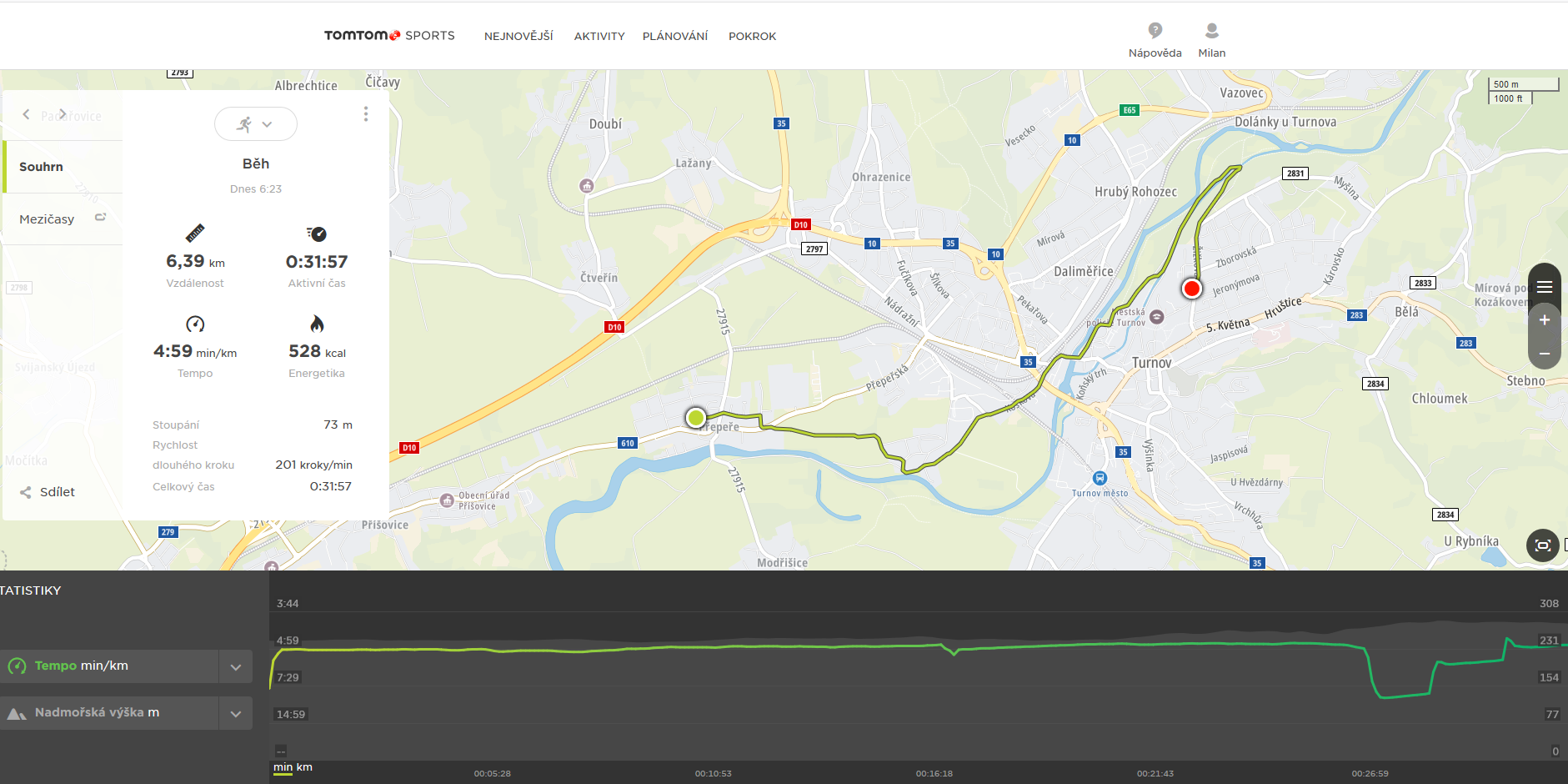Screen dimensions: 1568x784
Task: Select the Souhrn tab
Action: (x=63, y=167)
